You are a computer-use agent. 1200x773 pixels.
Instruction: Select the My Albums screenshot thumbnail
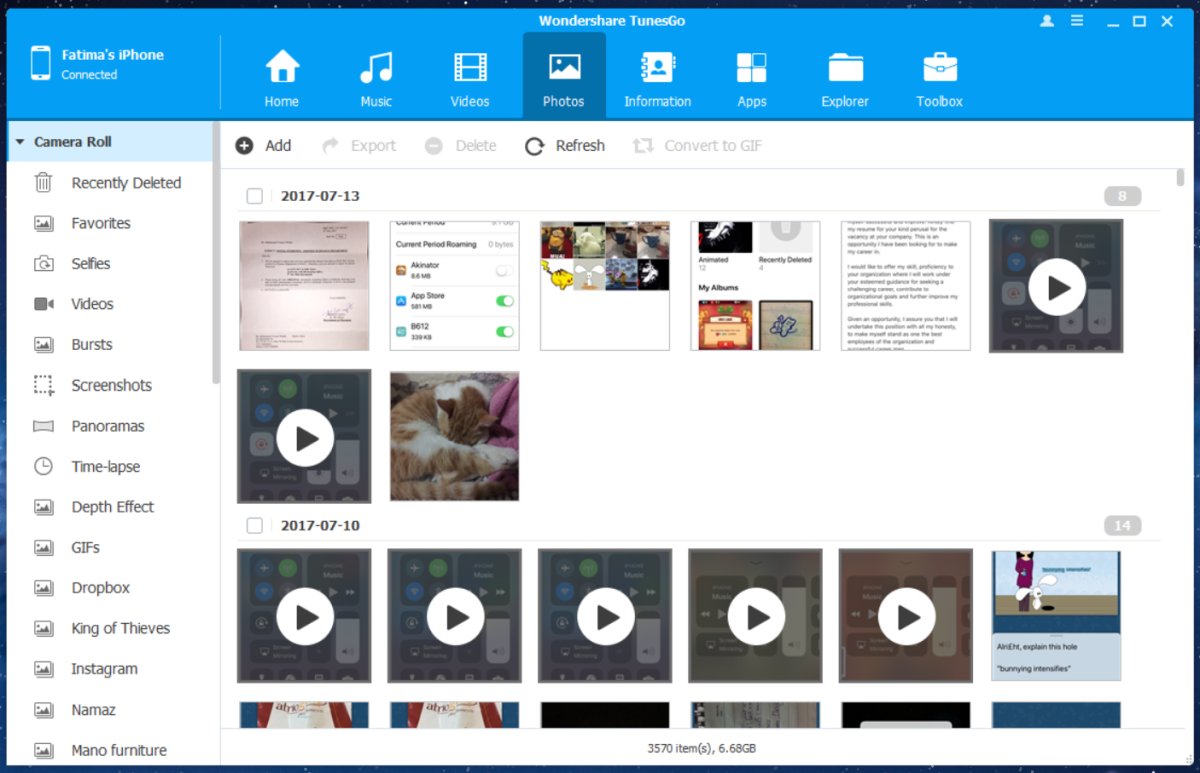[755, 286]
